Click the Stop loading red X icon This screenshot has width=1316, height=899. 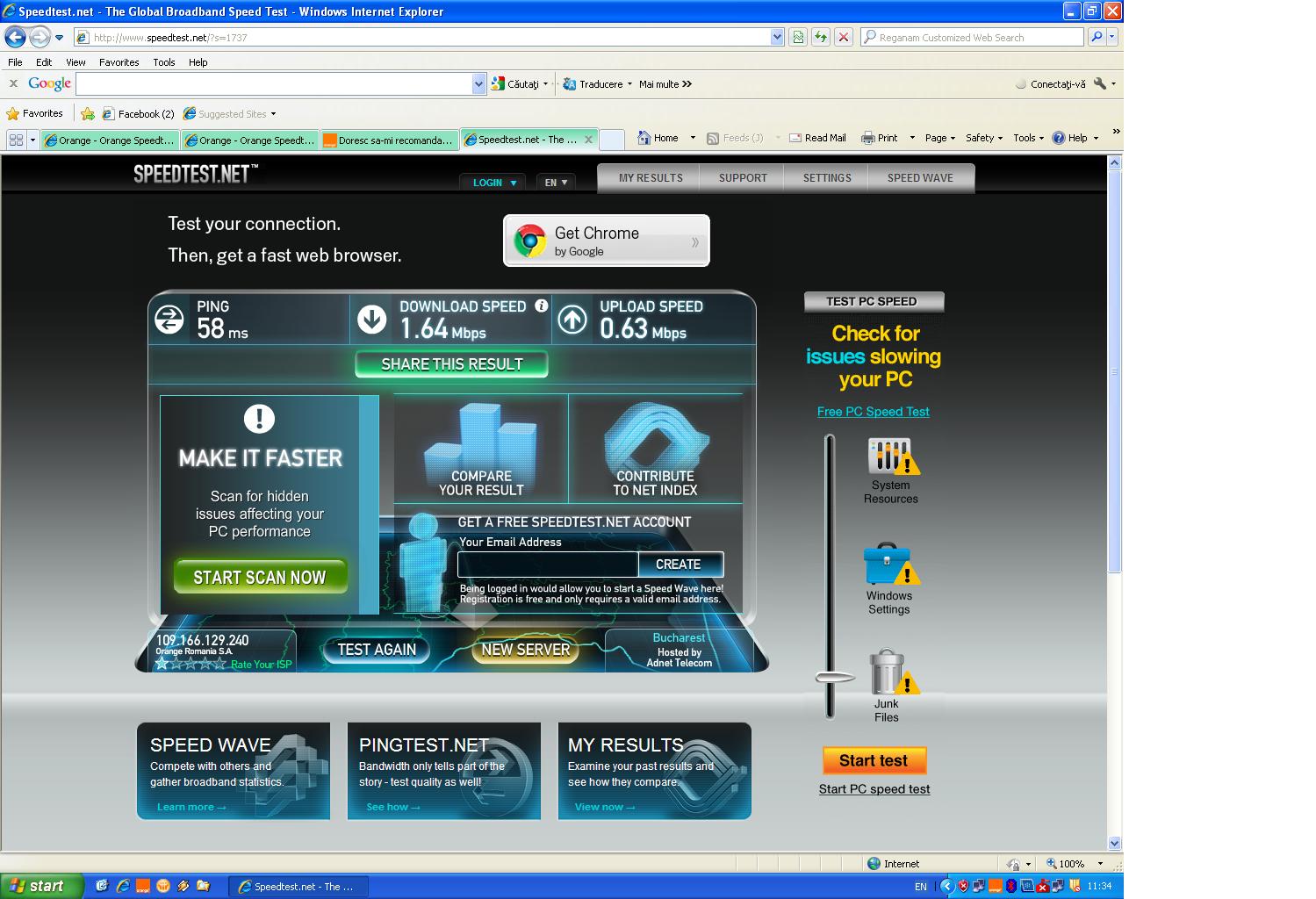coord(843,37)
